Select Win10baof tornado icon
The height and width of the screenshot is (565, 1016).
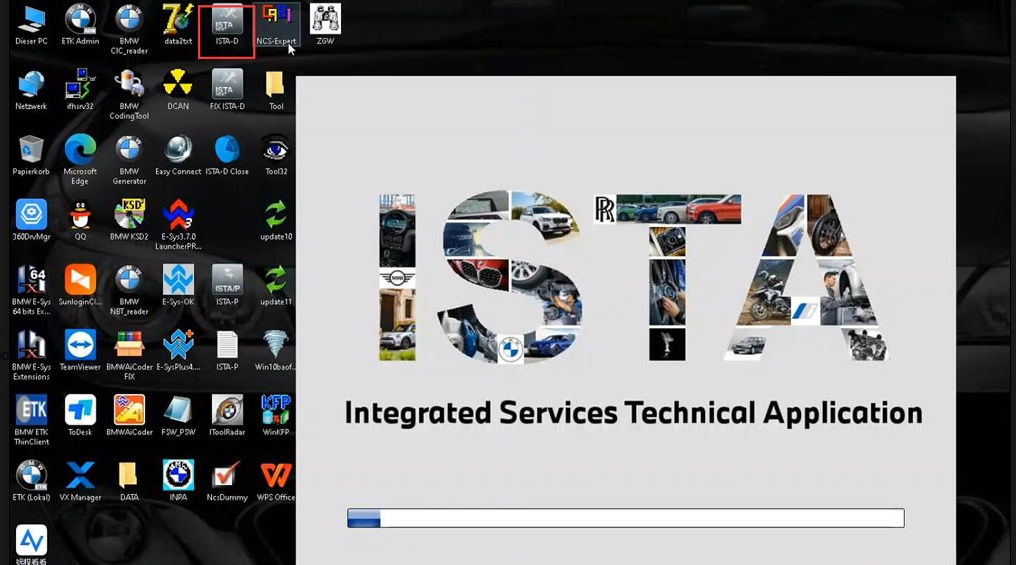tap(276, 351)
